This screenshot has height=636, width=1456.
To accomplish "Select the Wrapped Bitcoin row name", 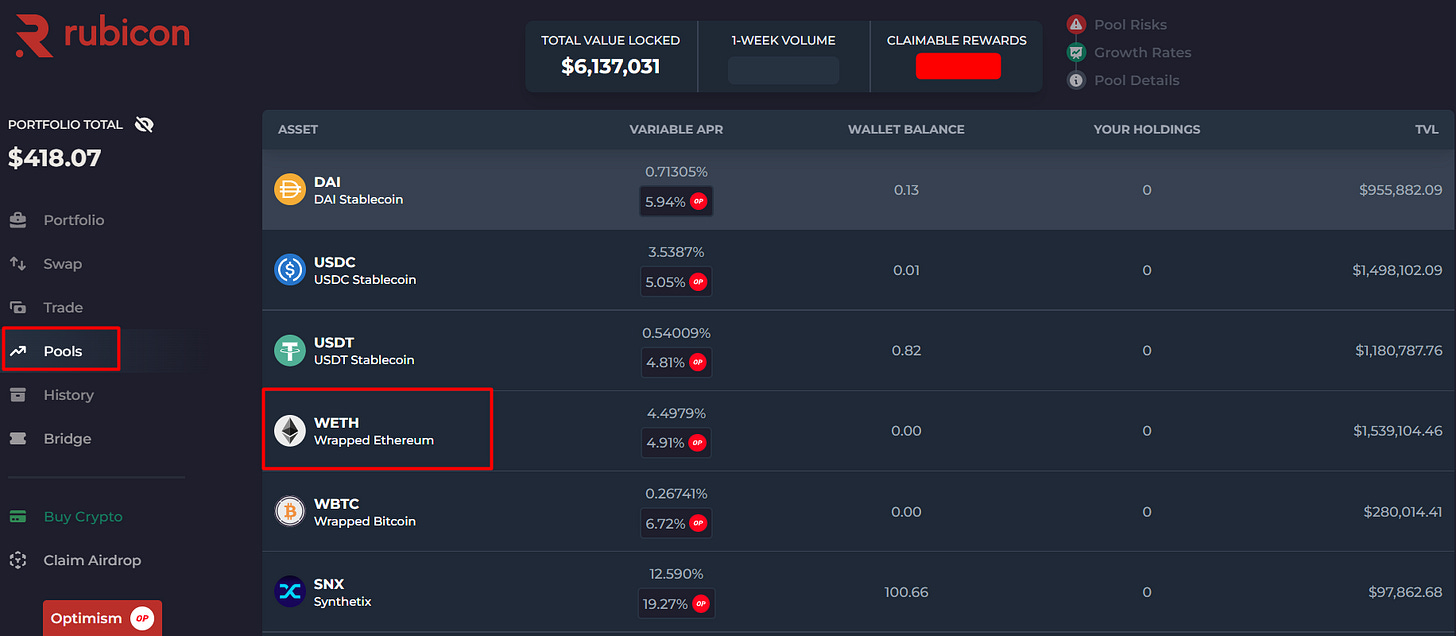I will [x=365, y=521].
